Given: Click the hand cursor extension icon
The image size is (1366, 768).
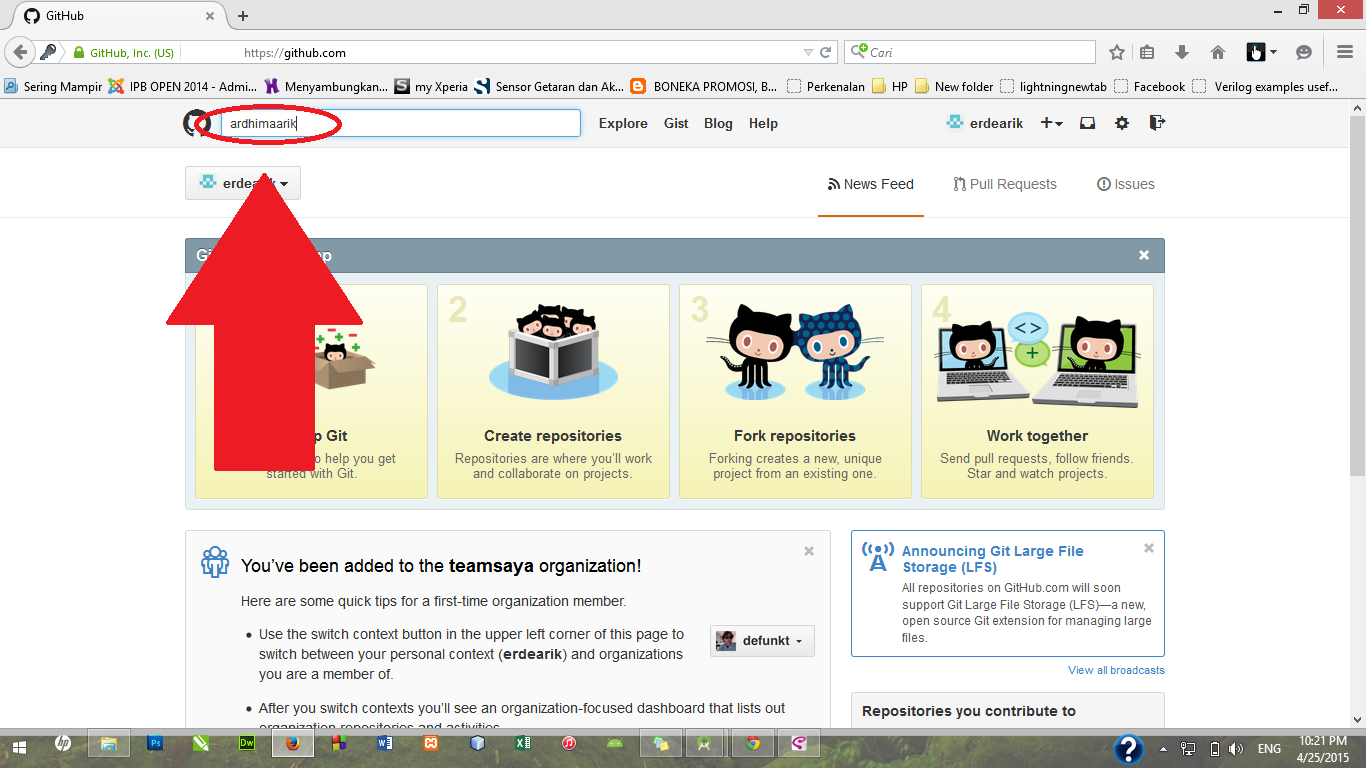Looking at the screenshot, I should pyautogui.click(x=1256, y=52).
